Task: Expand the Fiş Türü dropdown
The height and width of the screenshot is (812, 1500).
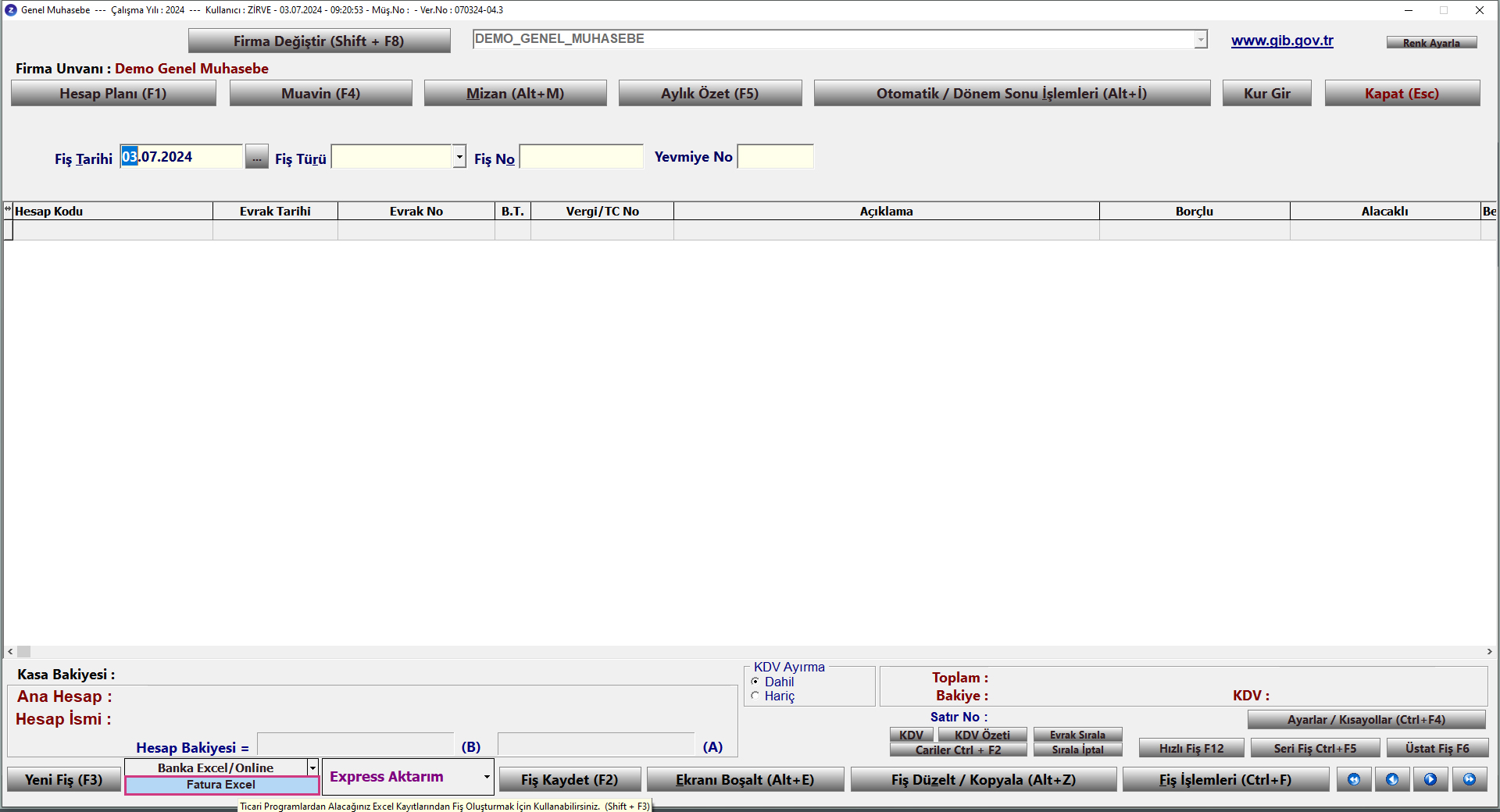Action: pyautogui.click(x=459, y=157)
